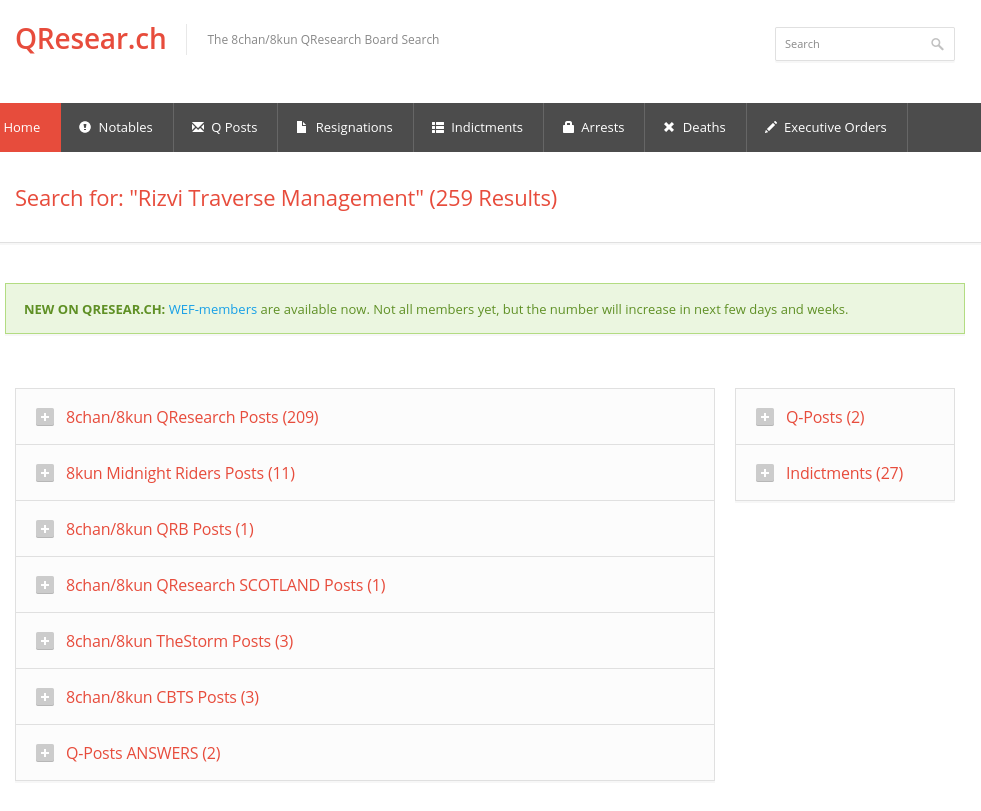
Task: Expand QResearch SCOTLAND Posts plus icon
Action: coord(45,585)
